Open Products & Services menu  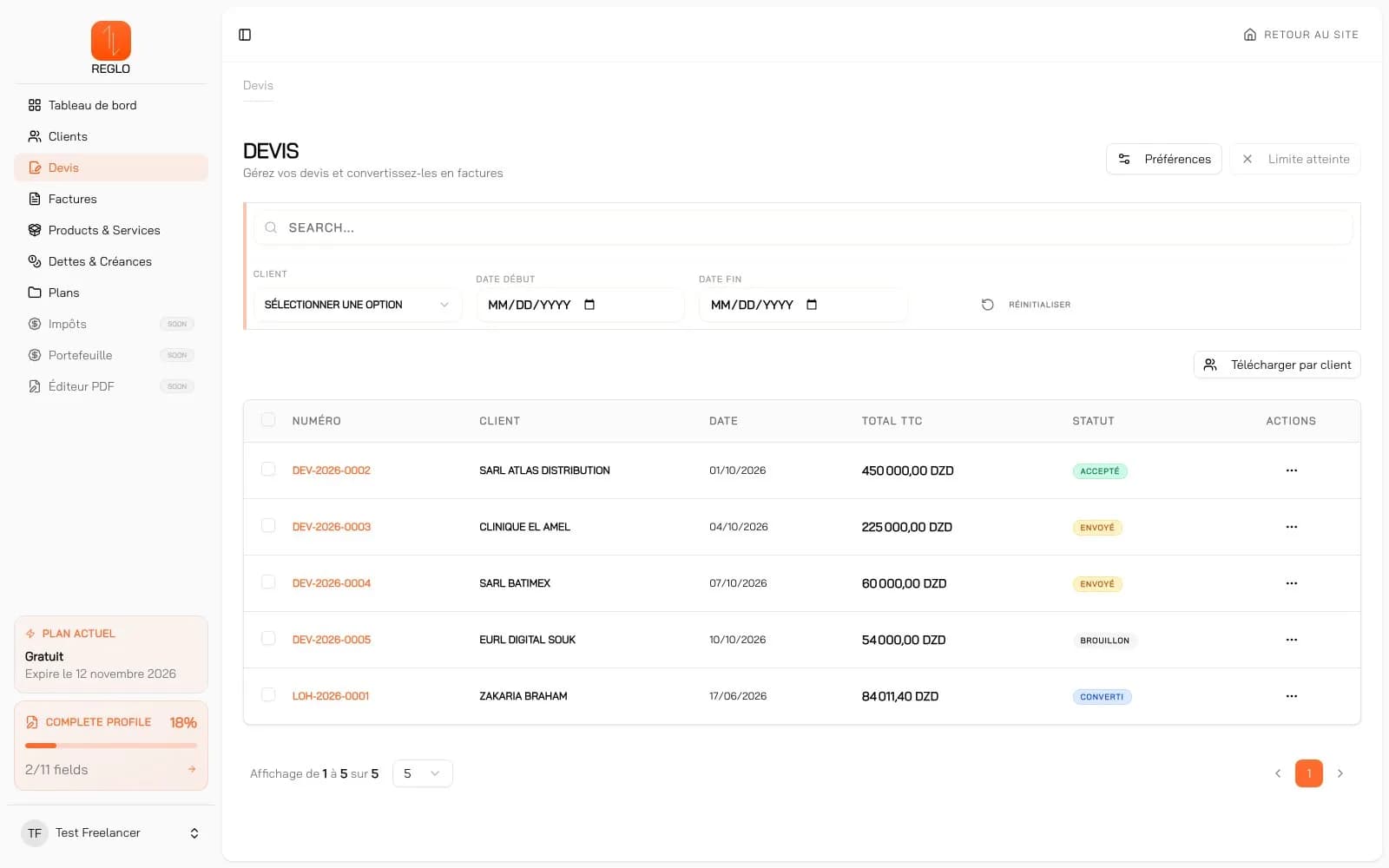pos(111,230)
